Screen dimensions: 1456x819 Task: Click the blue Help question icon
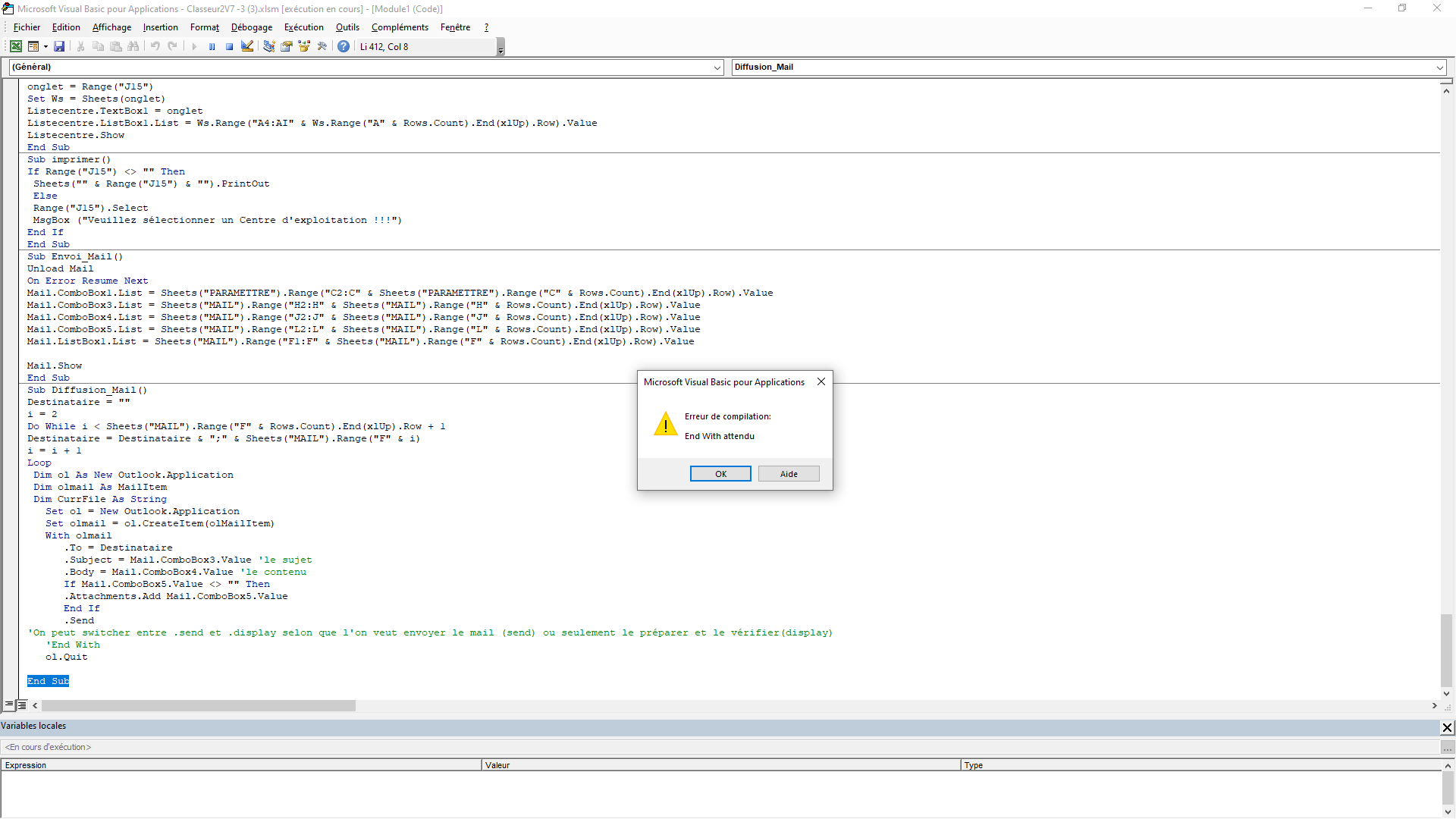point(344,46)
